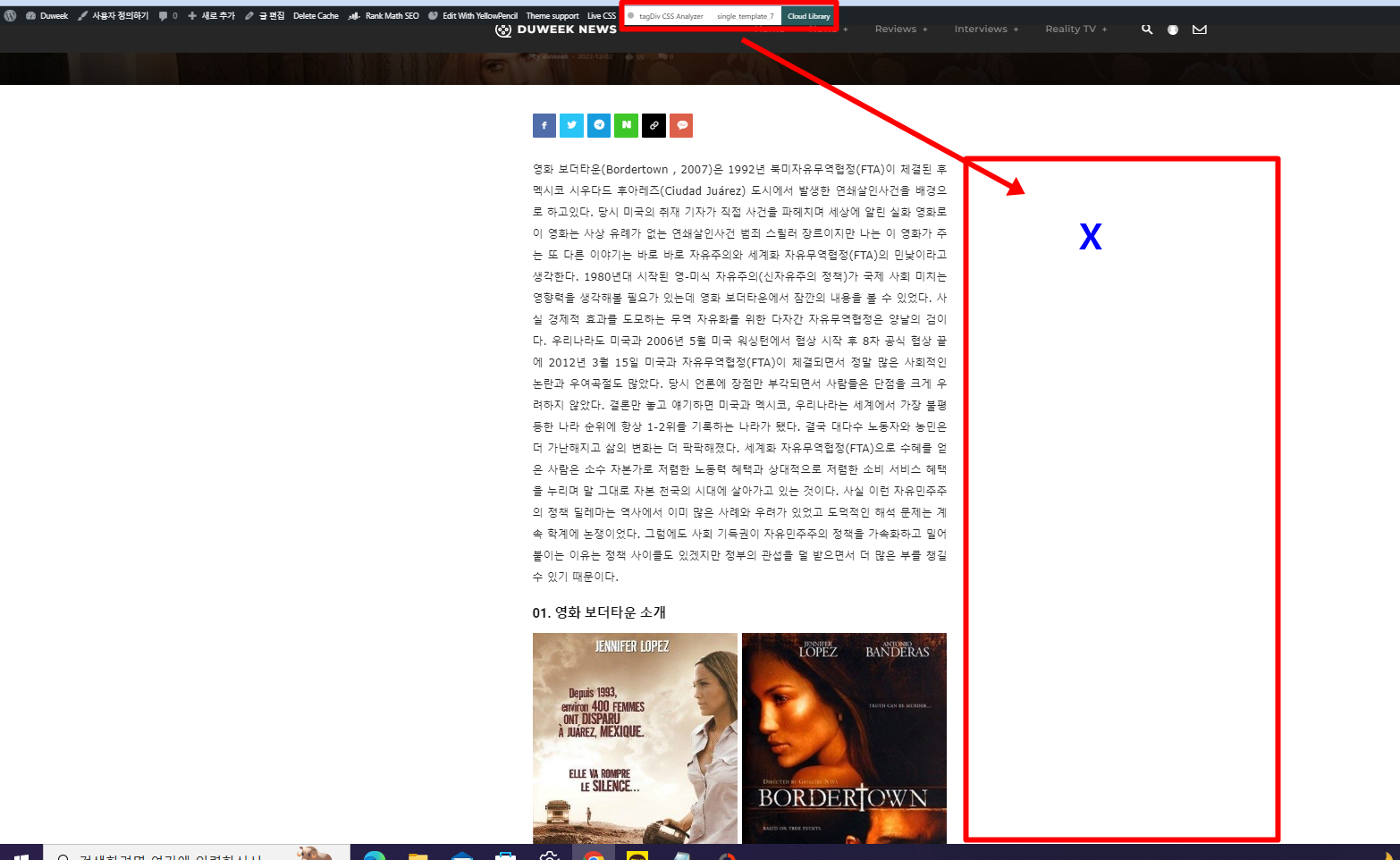The width and height of the screenshot is (1400, 860).
Task: Copy the article link with the chain icon
Action: point(654,125)
